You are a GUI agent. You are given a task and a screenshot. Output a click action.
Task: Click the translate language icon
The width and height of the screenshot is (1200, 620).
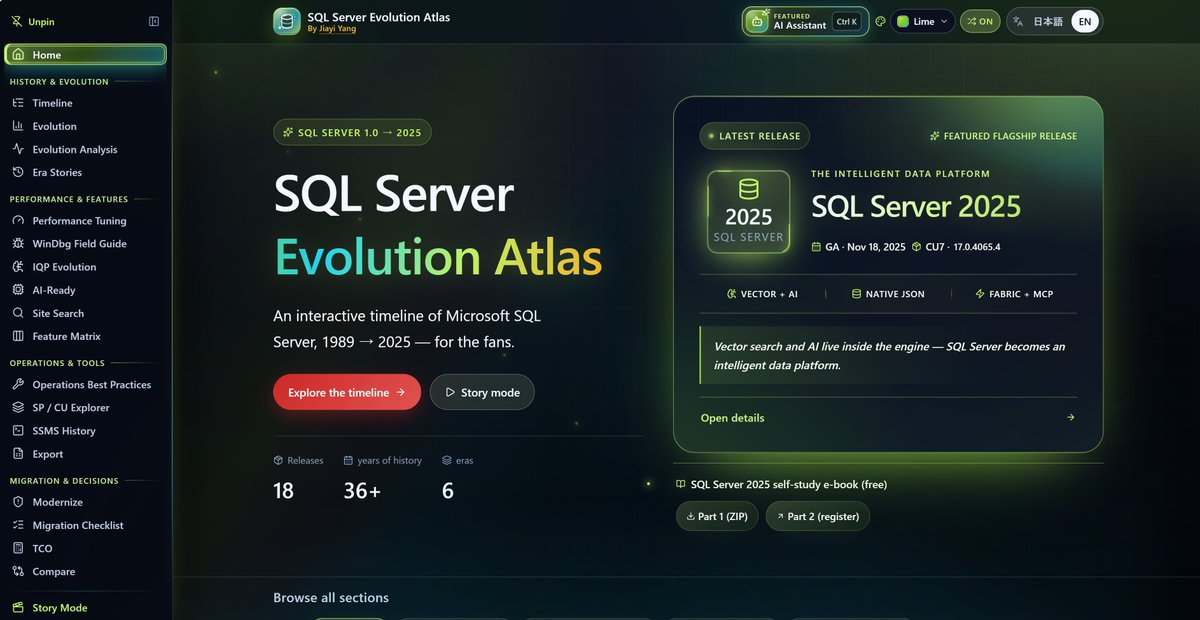1019,21
